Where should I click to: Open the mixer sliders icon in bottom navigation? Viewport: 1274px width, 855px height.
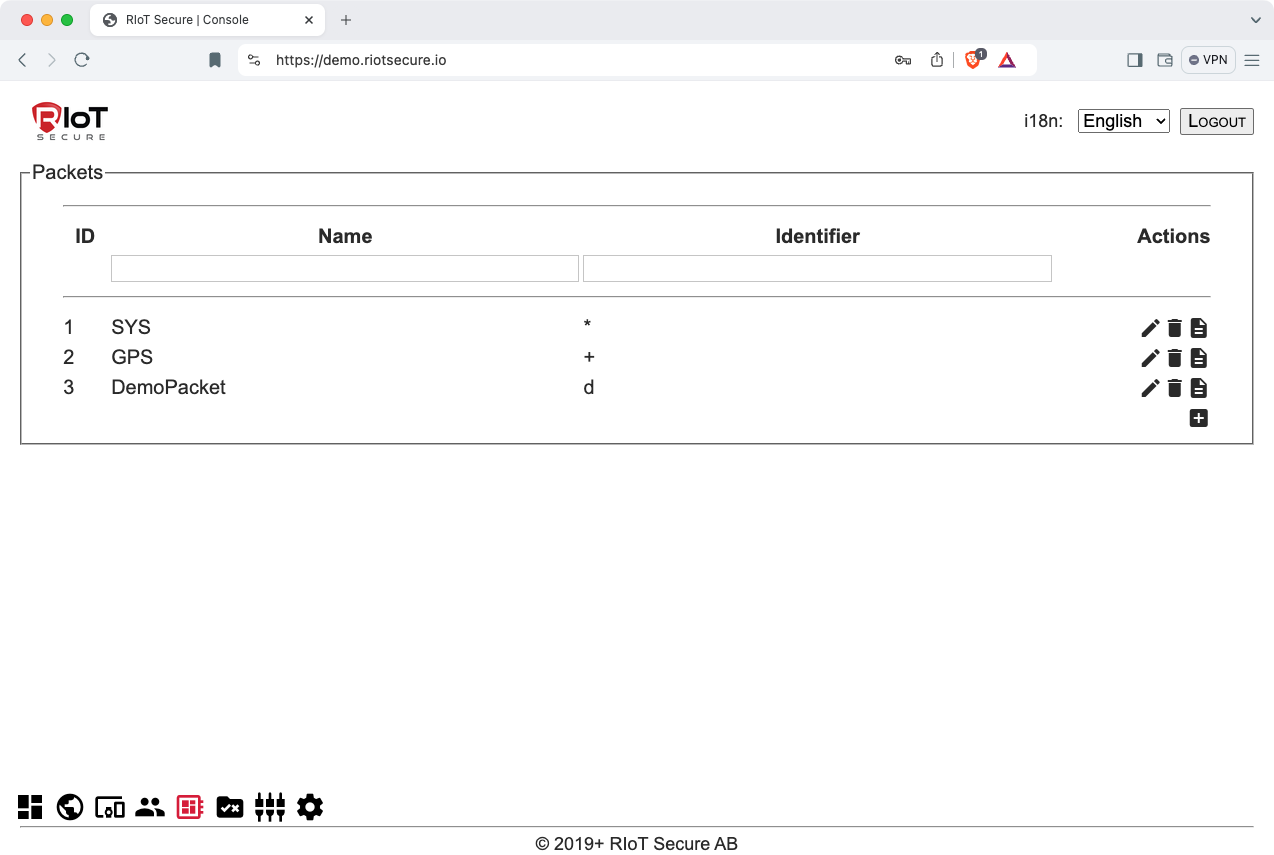point(270,807)
